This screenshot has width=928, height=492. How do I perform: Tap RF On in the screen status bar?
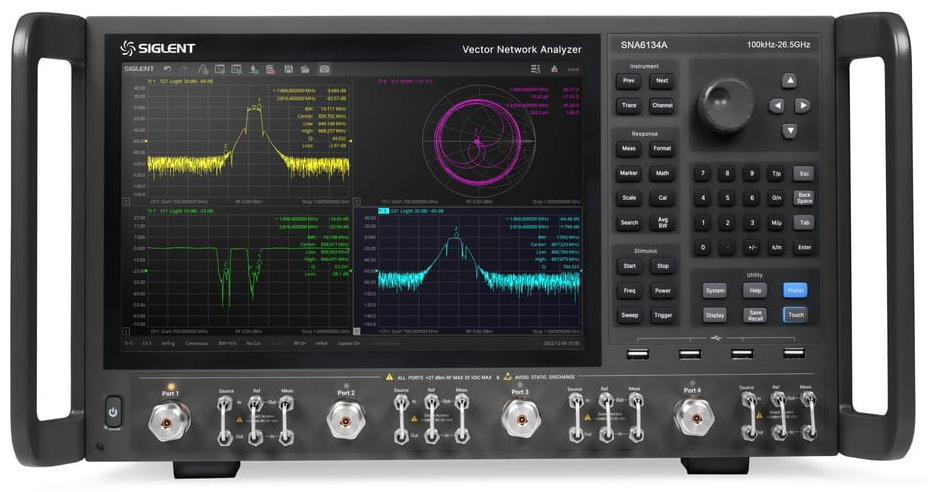[x=300, y=343]
